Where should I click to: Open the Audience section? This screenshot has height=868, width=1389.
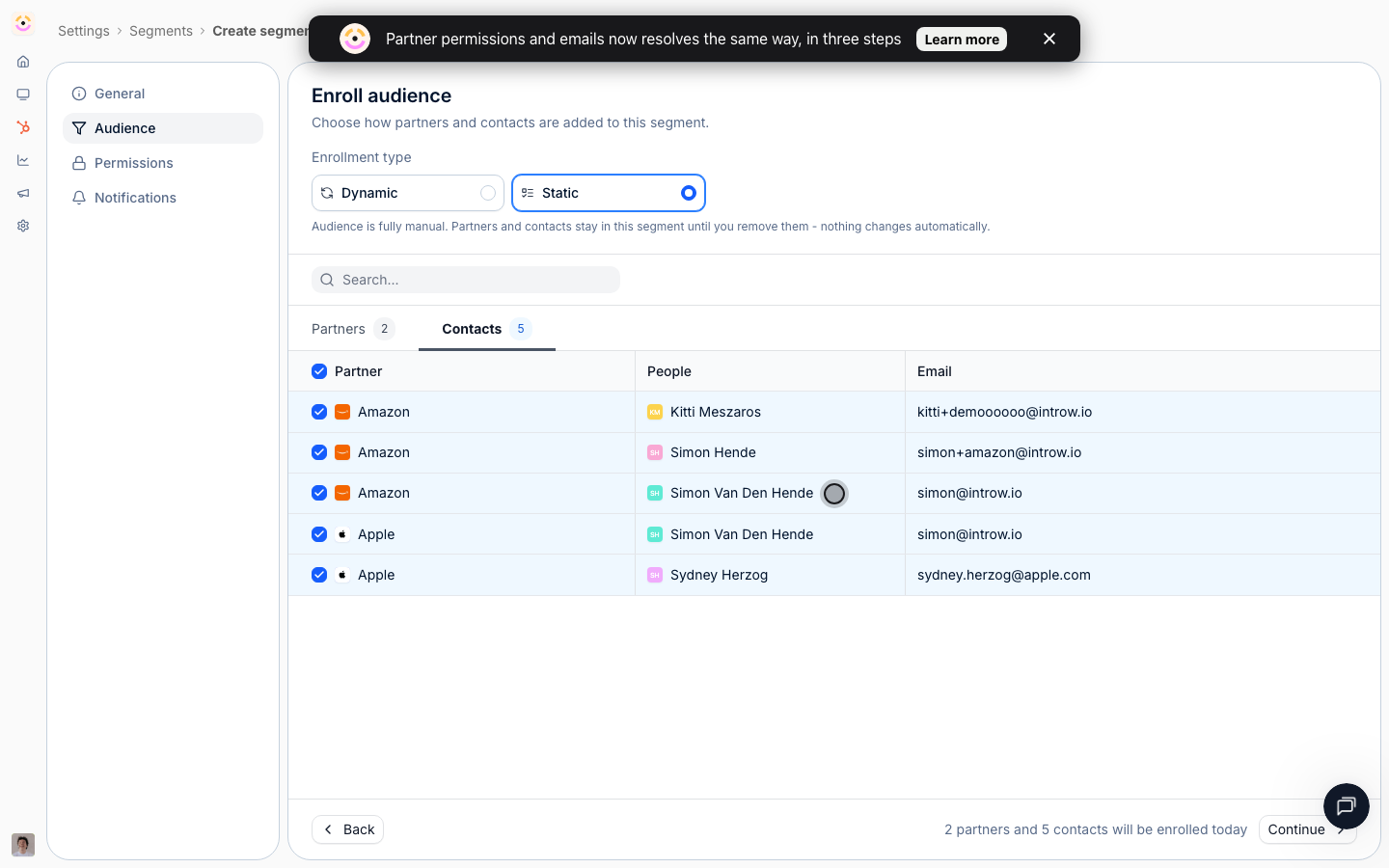pos(163,128)
